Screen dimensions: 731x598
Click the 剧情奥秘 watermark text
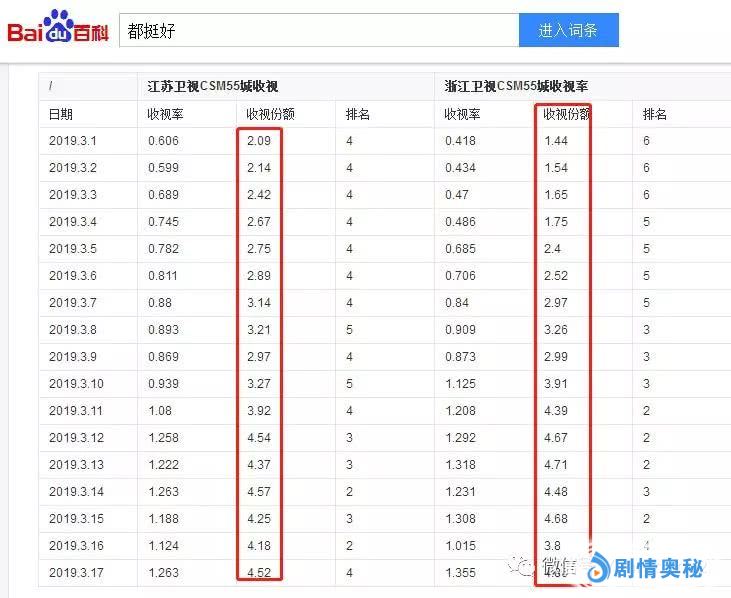(x=658, y=568)
